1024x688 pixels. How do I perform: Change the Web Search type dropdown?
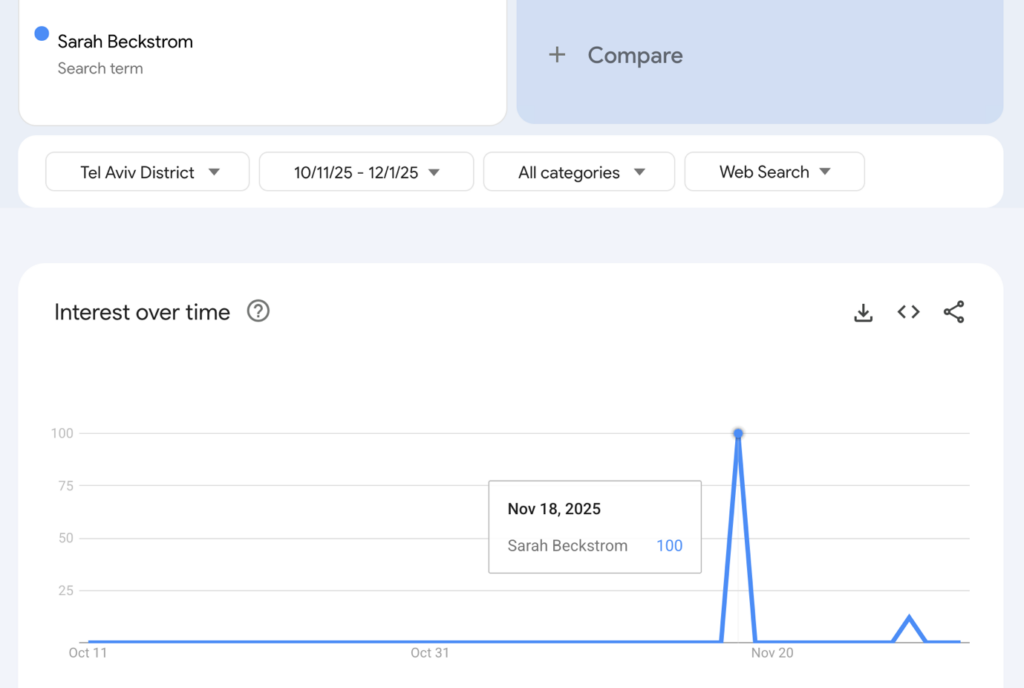tap(774, 172)
